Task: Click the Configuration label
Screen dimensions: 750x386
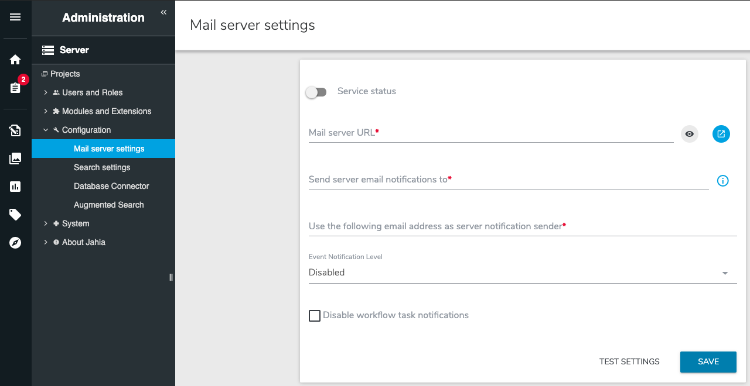Action: pyautogui.click(x=87, y=130)
